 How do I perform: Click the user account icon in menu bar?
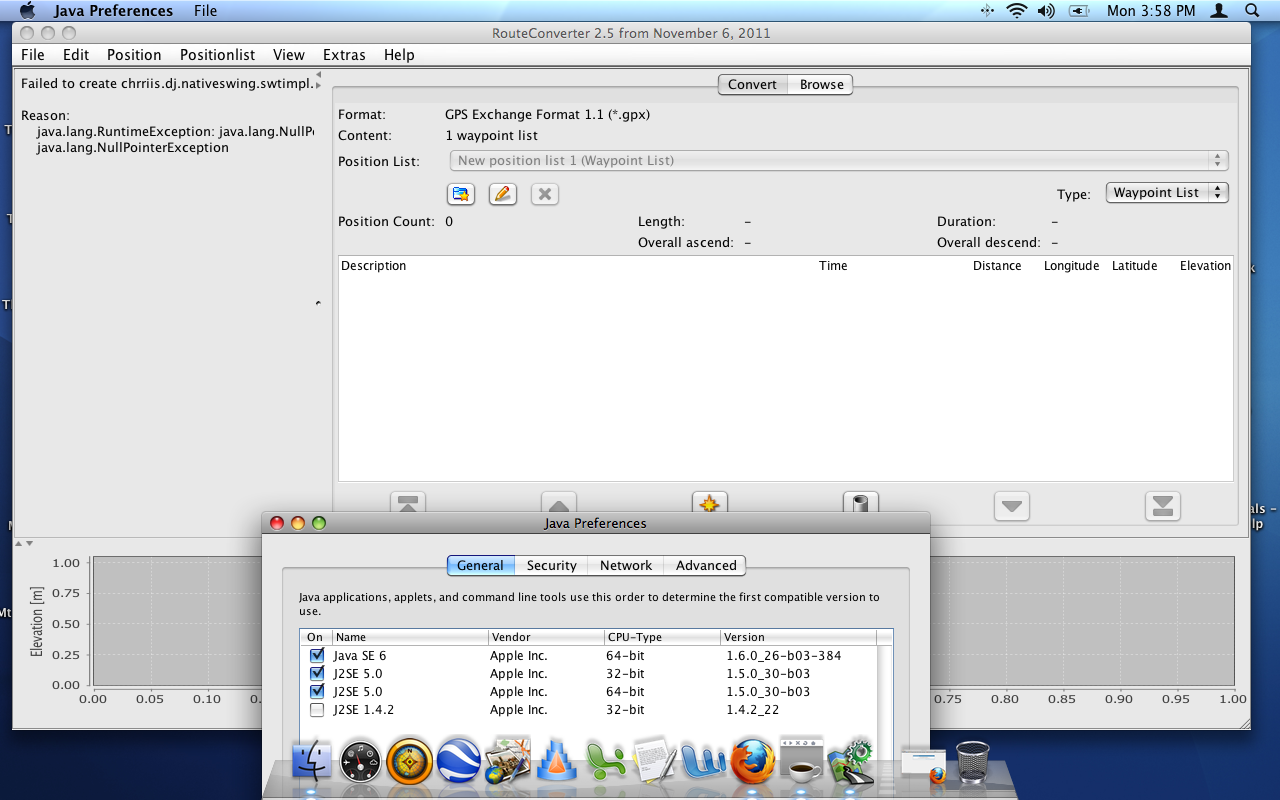[x=1219, y=11]
